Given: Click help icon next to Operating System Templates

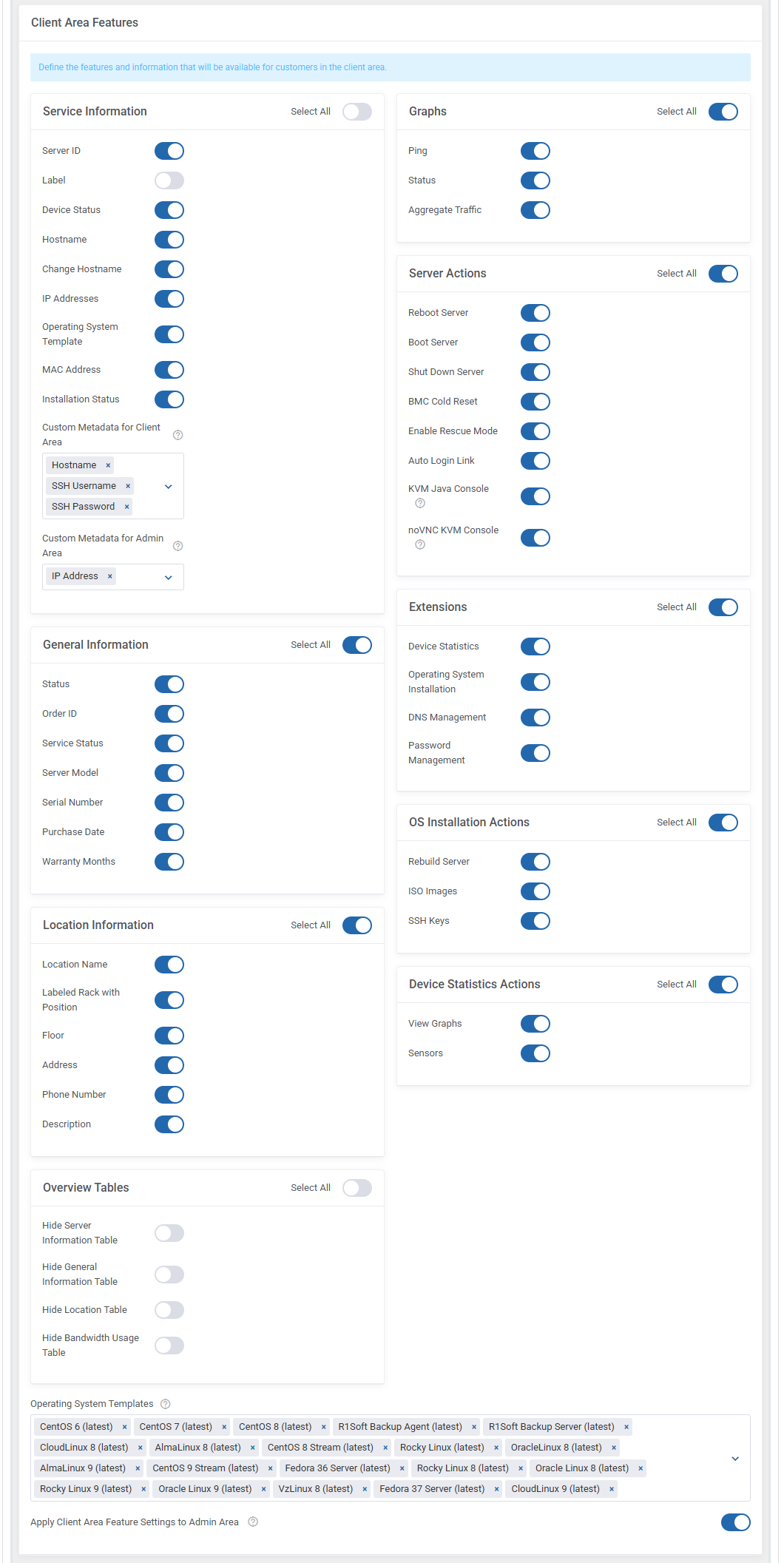Looking at the screenshot, I should coord(166,1404).
